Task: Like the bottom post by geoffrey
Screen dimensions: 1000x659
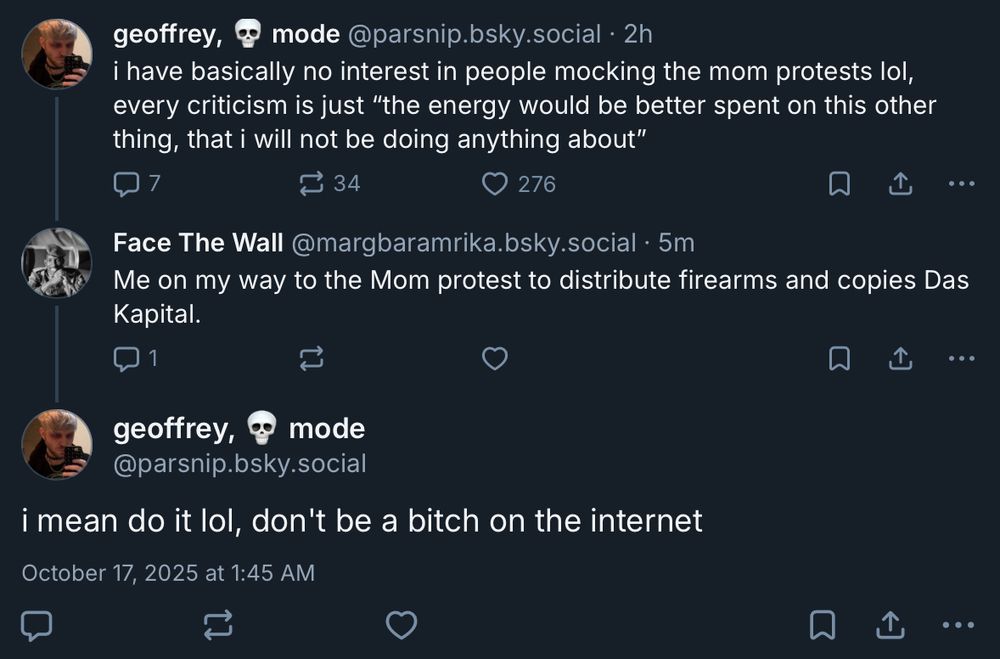Action: coord(401,626)
